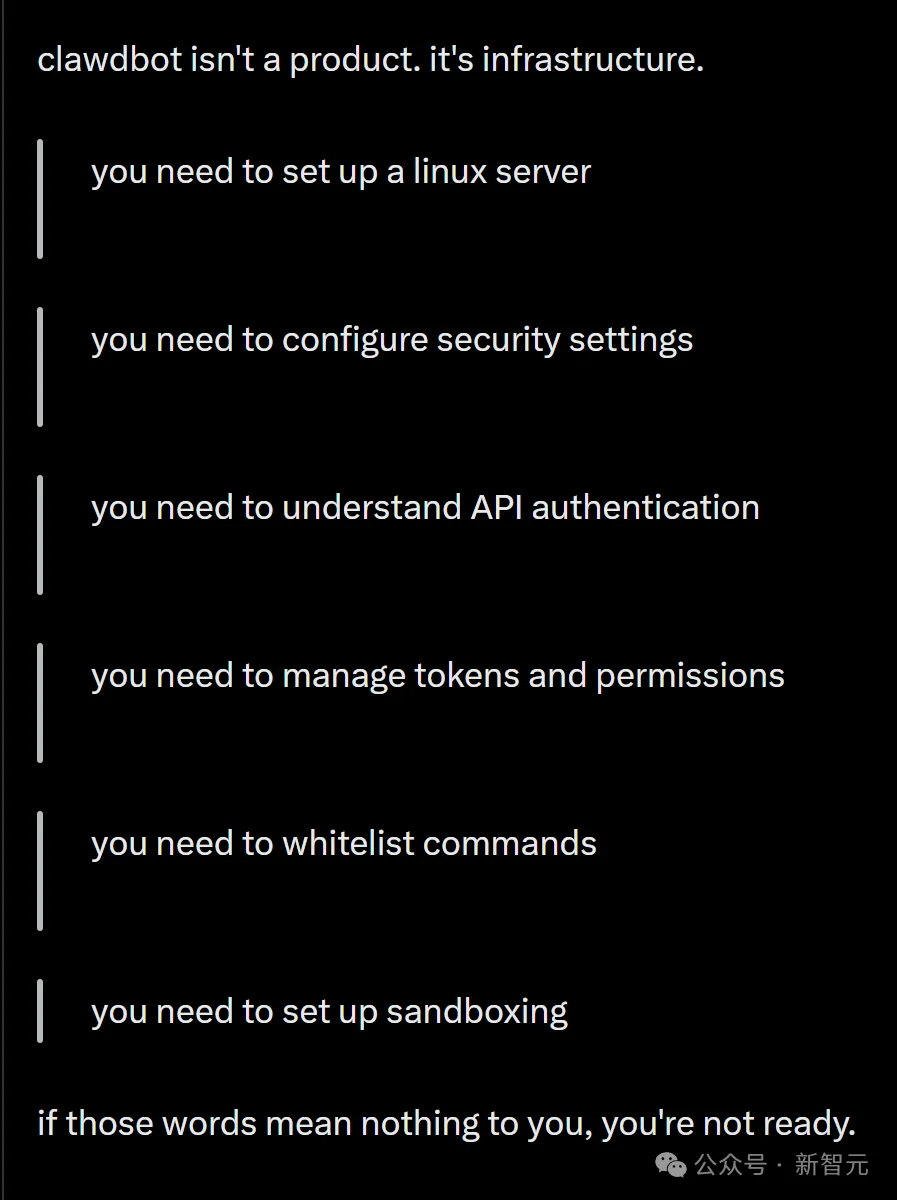
Task: Click the WeChat logo icon in watermark
Action: click(x=670, y=1163)
